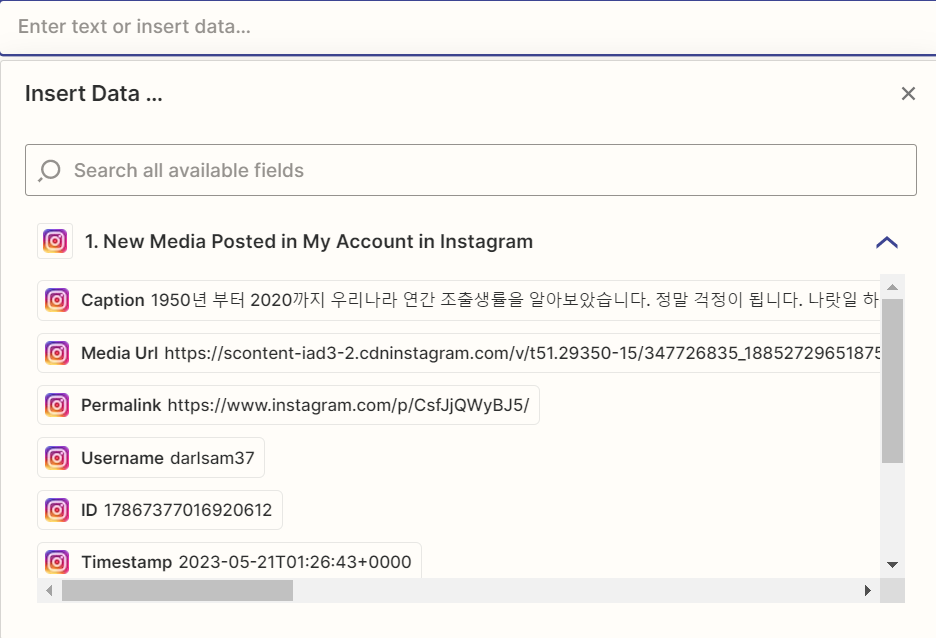Collapse the New Media Posted in Instagram section
The width and height of the screenshot is (936, 638).
coord(886,242)
